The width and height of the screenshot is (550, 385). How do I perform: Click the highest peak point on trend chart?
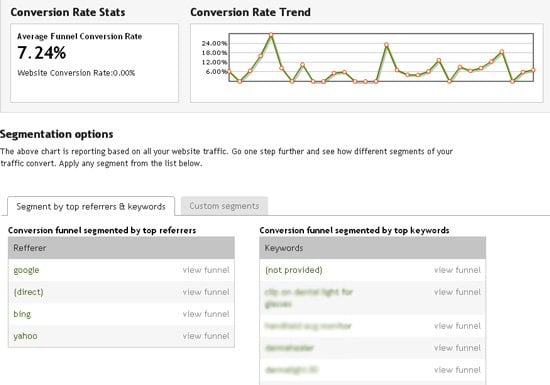271,35
